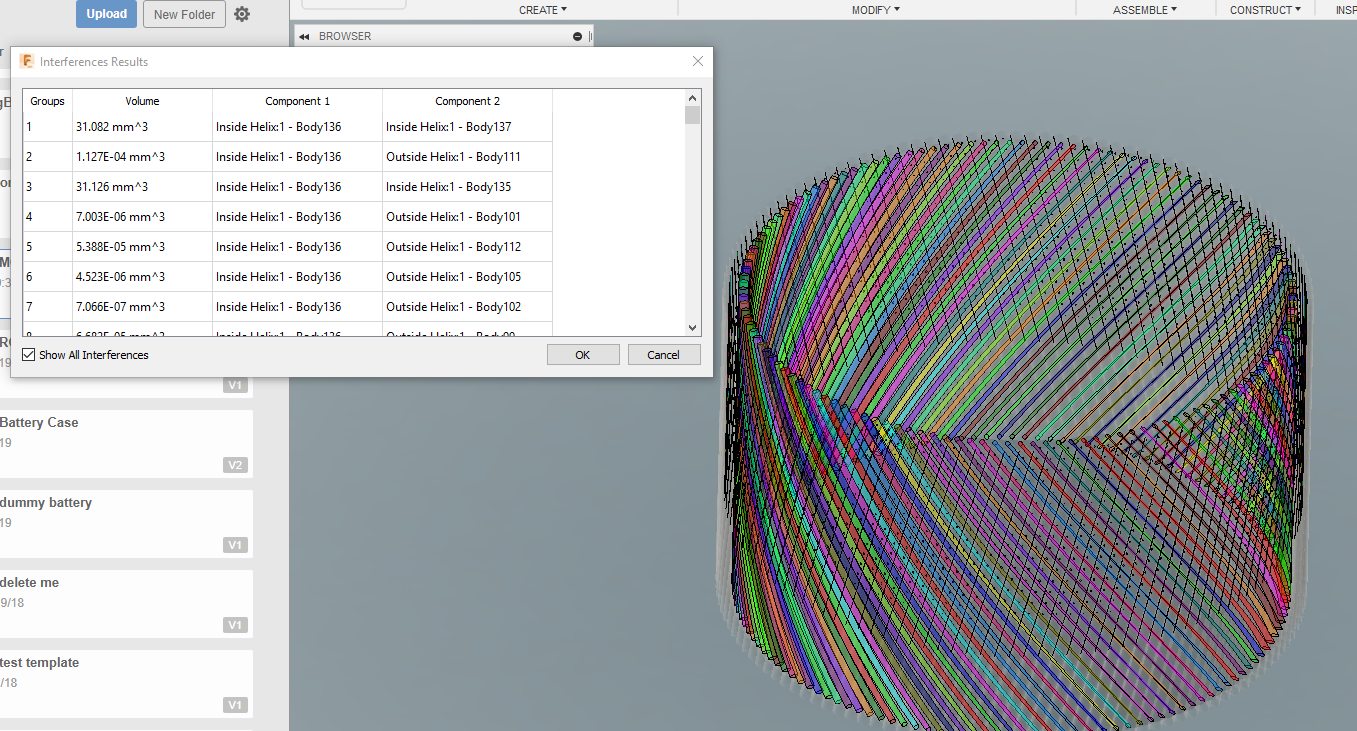Select the 31.082 mm^3 volume cell
This screenshot has height=731, width=1357.
pos(143,127)
